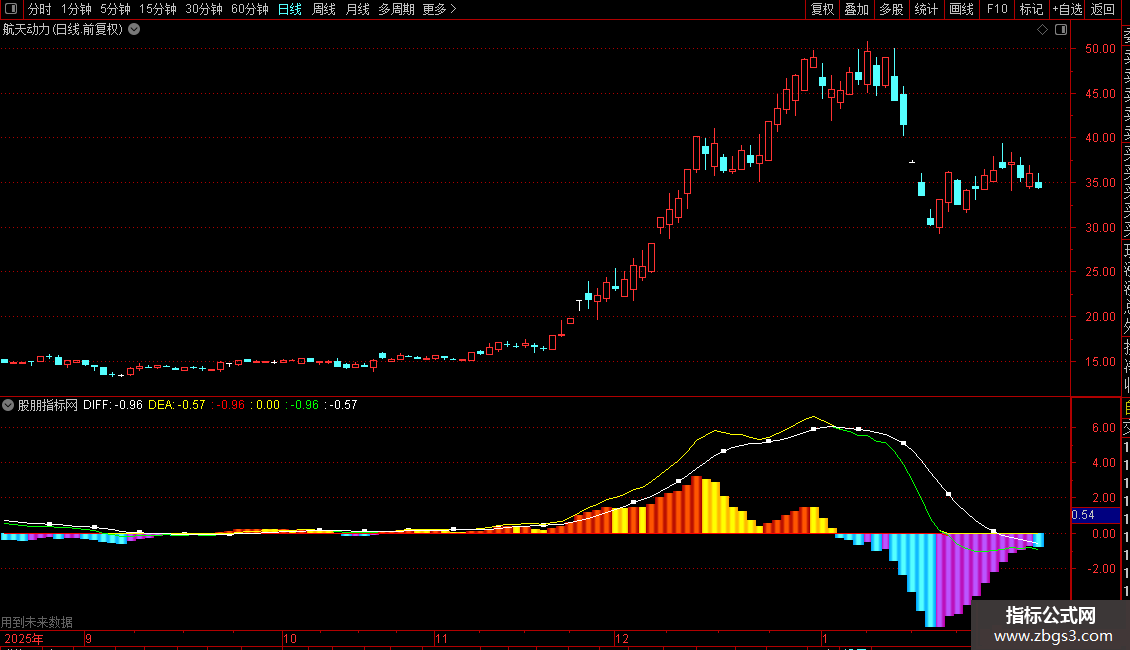The height and width of the screenshot is (650, 1130).
Task: Click the 45.00 price axis label
Action: [1100, 94]
